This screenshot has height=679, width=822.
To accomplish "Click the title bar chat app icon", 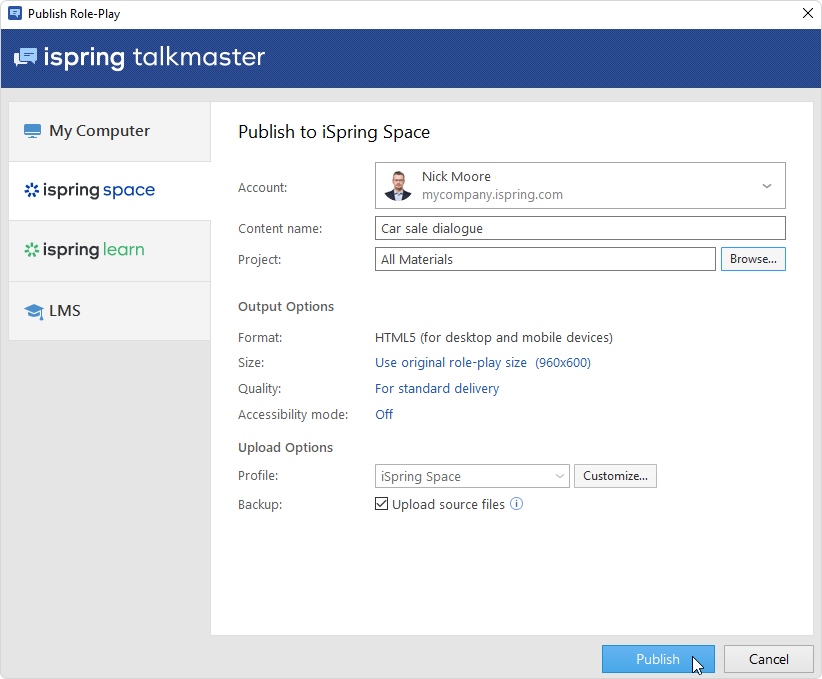I will pyautogui.click(x=14, y=14).
